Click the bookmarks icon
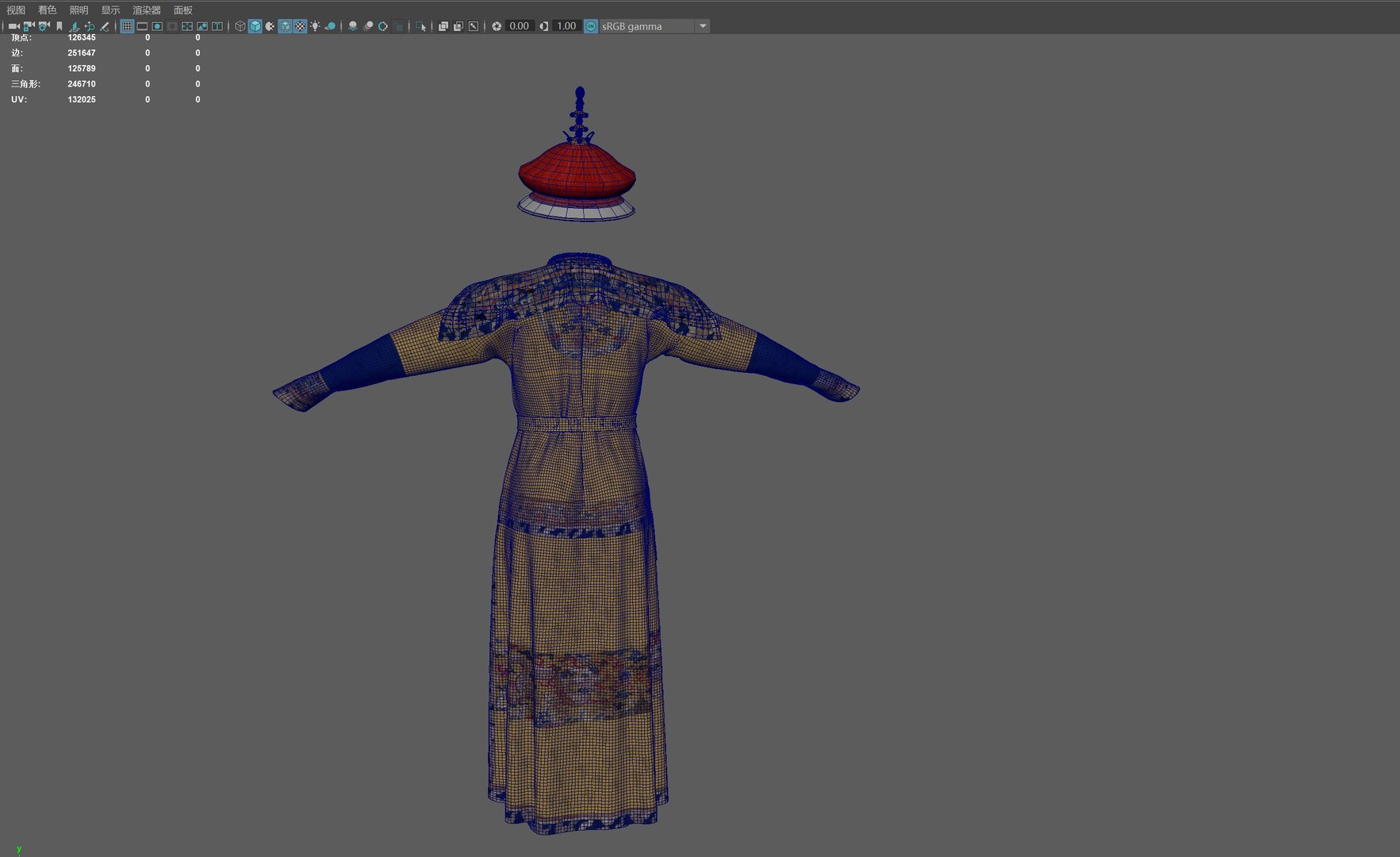Viewport: 1400px width, 857px height. 59,26
